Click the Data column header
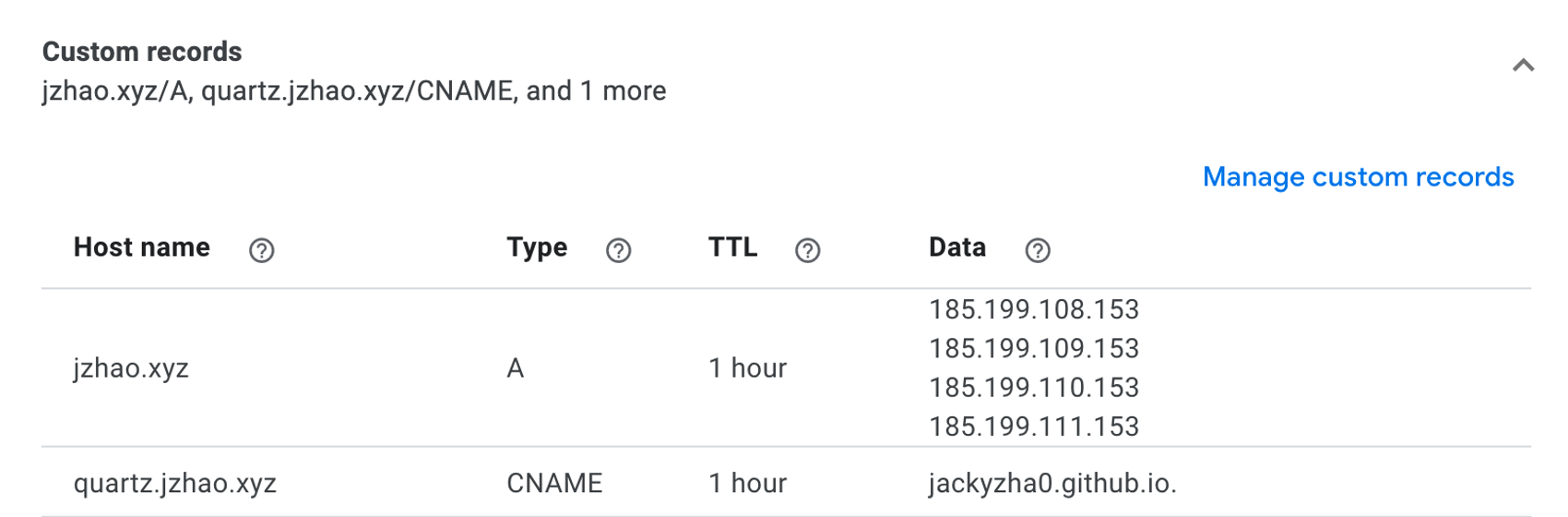Image resolution: width=1568 pixels, height=517 pixels. point(956,247)
